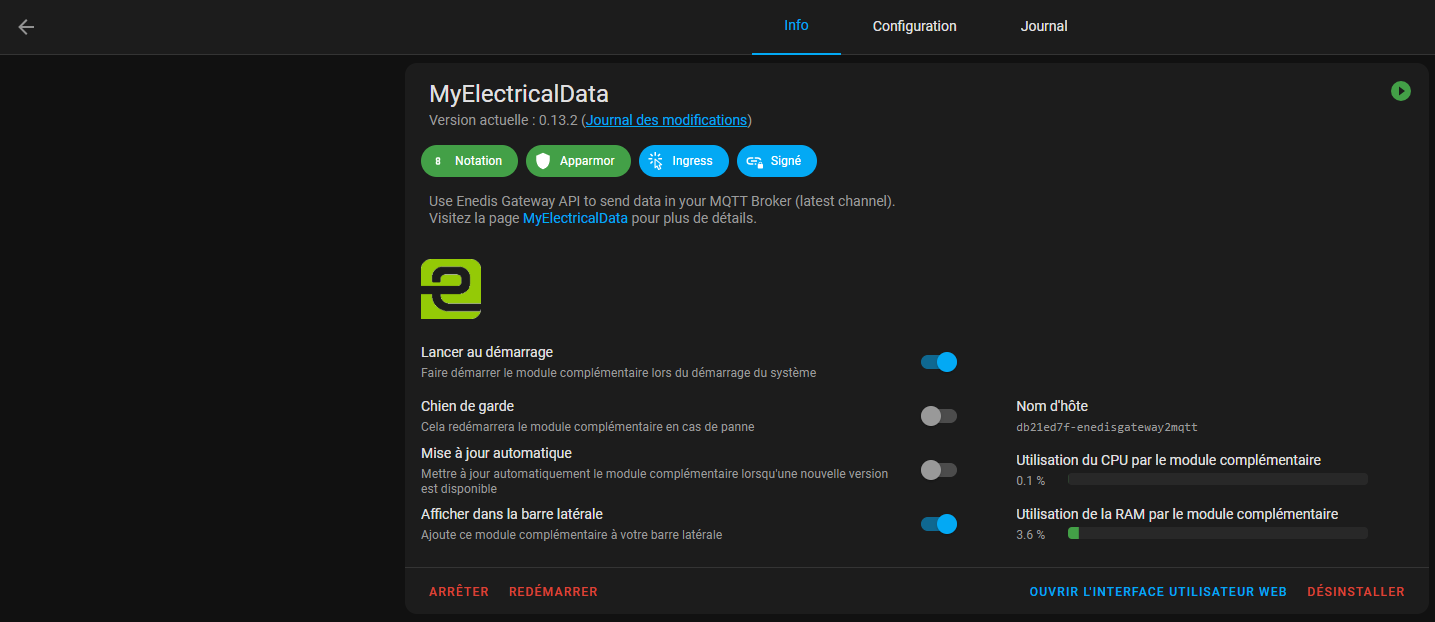The image size is (1435, 622).
Task: Turn on Mise à jour automatique
Action: click(x=939, y=470)
